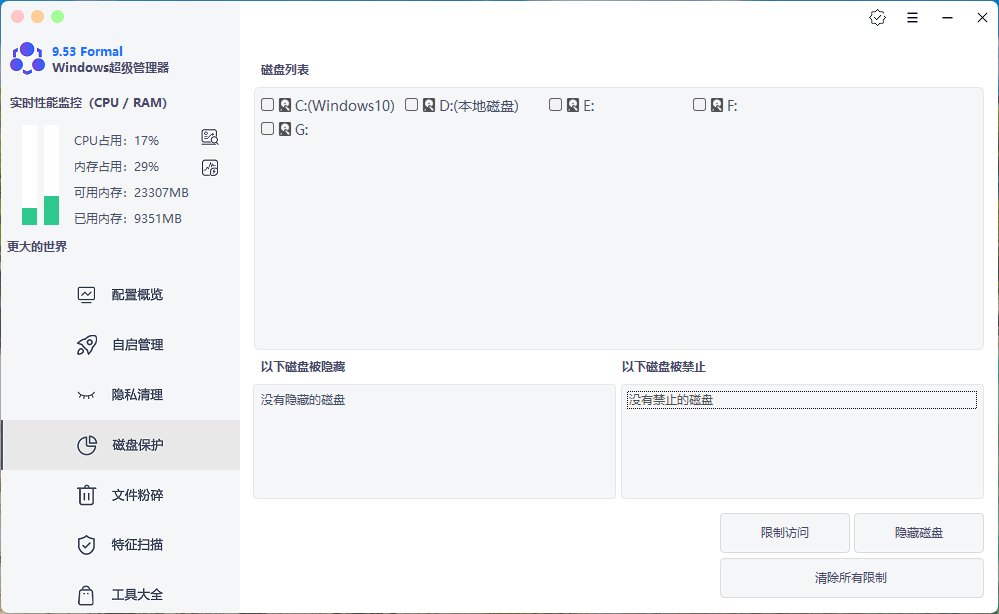The width and height of the screenshot is (999, 614).
Task: Click 清除所有限制 to clear all restrictions
Action: [x=851, y=578]
